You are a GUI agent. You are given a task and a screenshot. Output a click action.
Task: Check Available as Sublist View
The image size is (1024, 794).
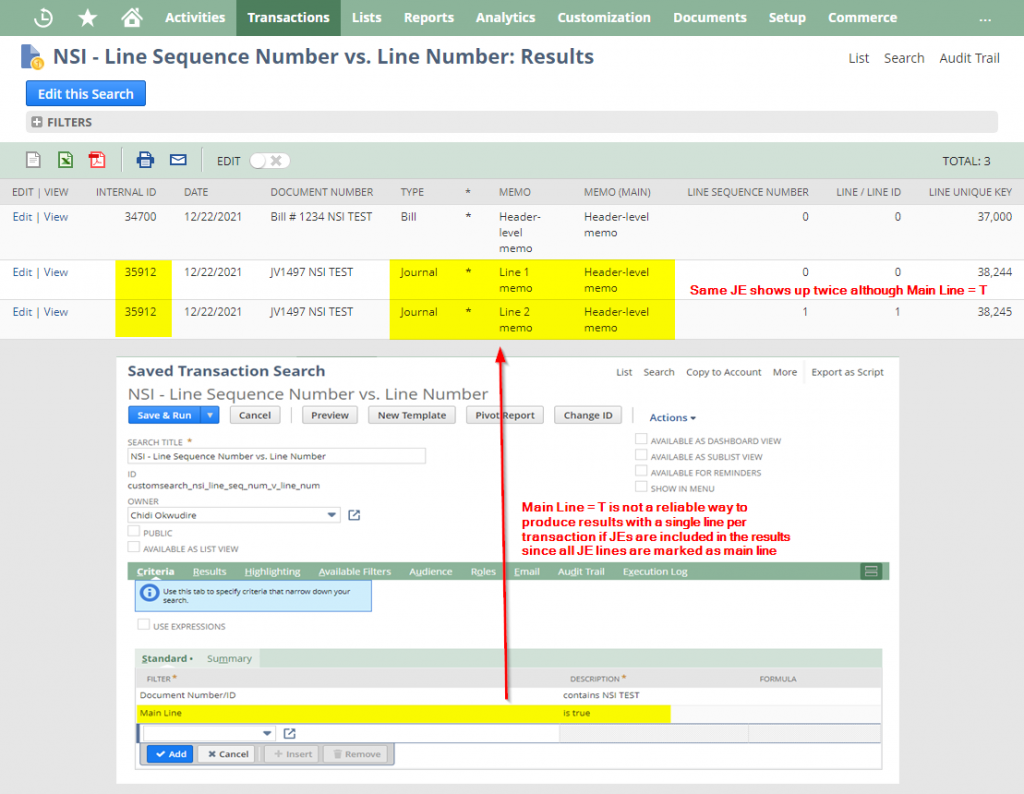(x=641, y=455)
